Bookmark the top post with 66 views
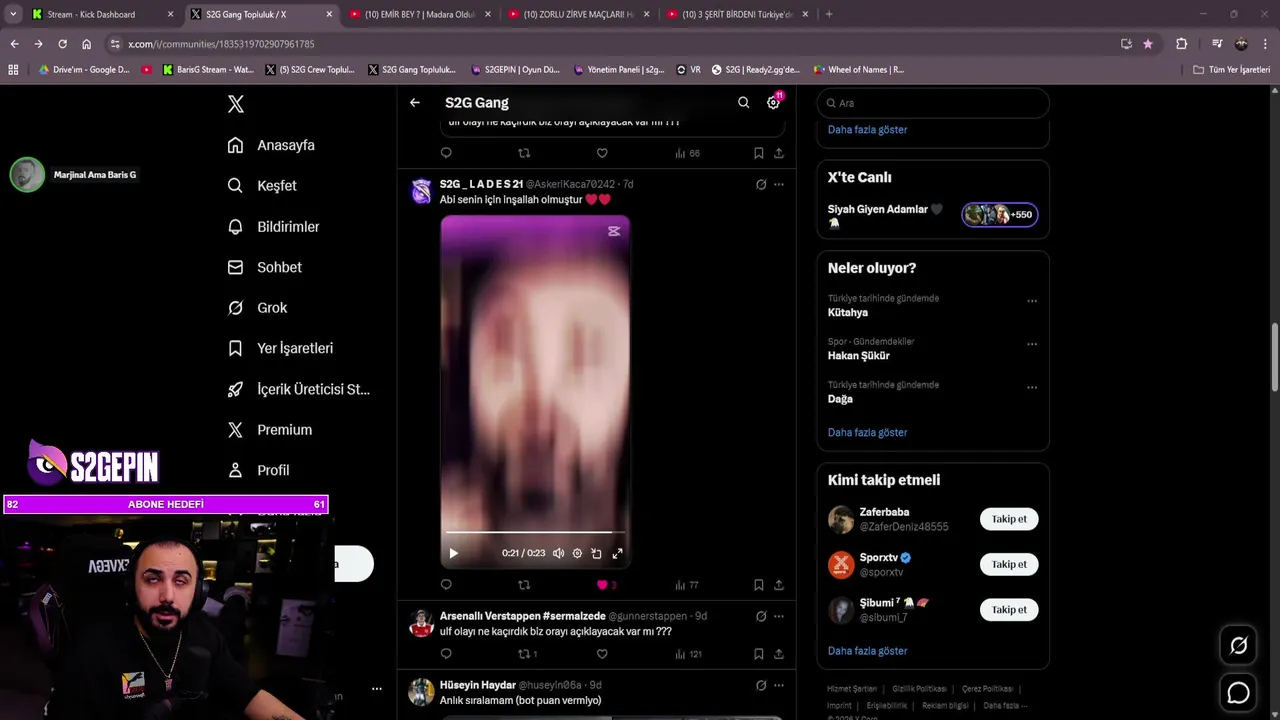 pyautogui.click(x=758, y=153)
